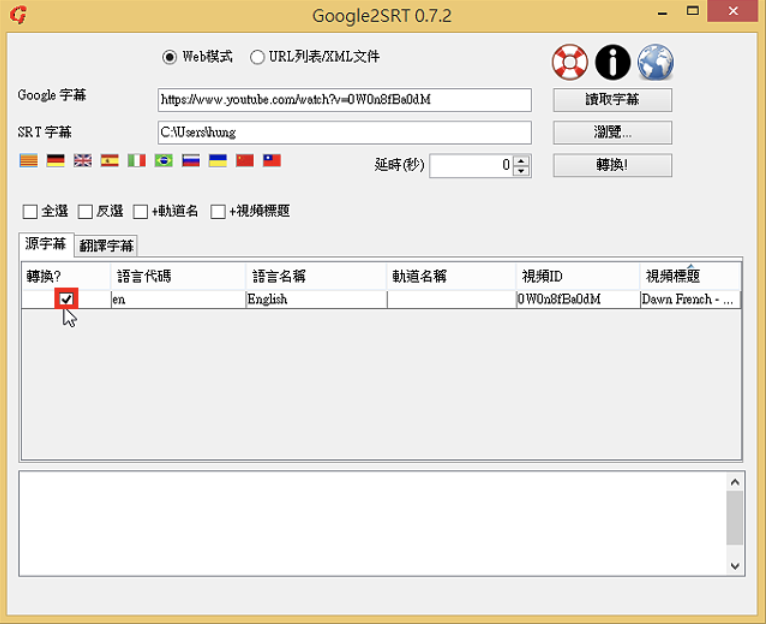766x626 pixels.
Task: Switch to the 翻譯字幕 tab
Action: pyautogui.click(x=106, y=246)
